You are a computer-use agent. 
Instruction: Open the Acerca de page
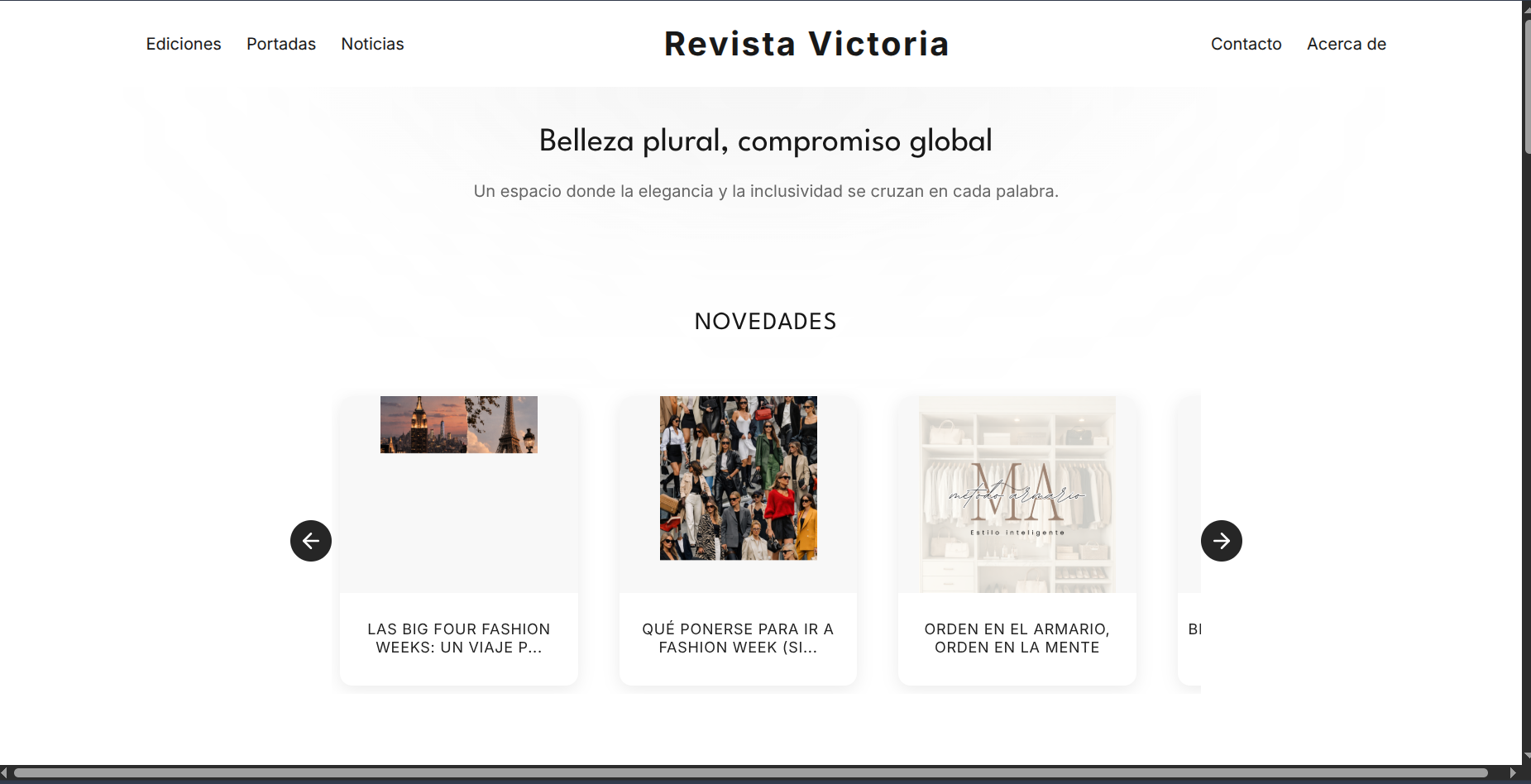(x=1346, y=44)
